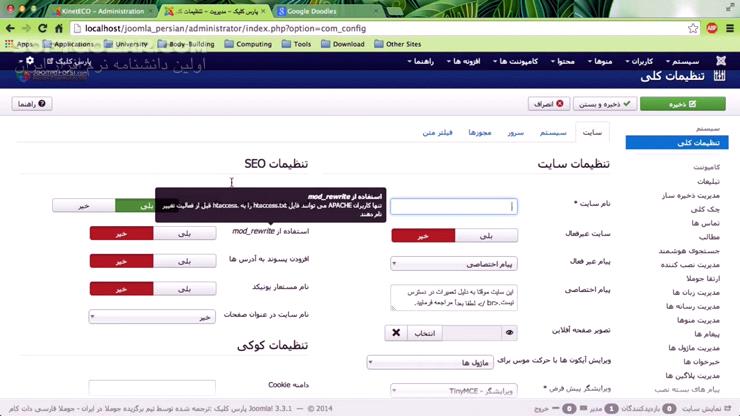Open the Chrome hamburger menu icon

tap(730, 28)
